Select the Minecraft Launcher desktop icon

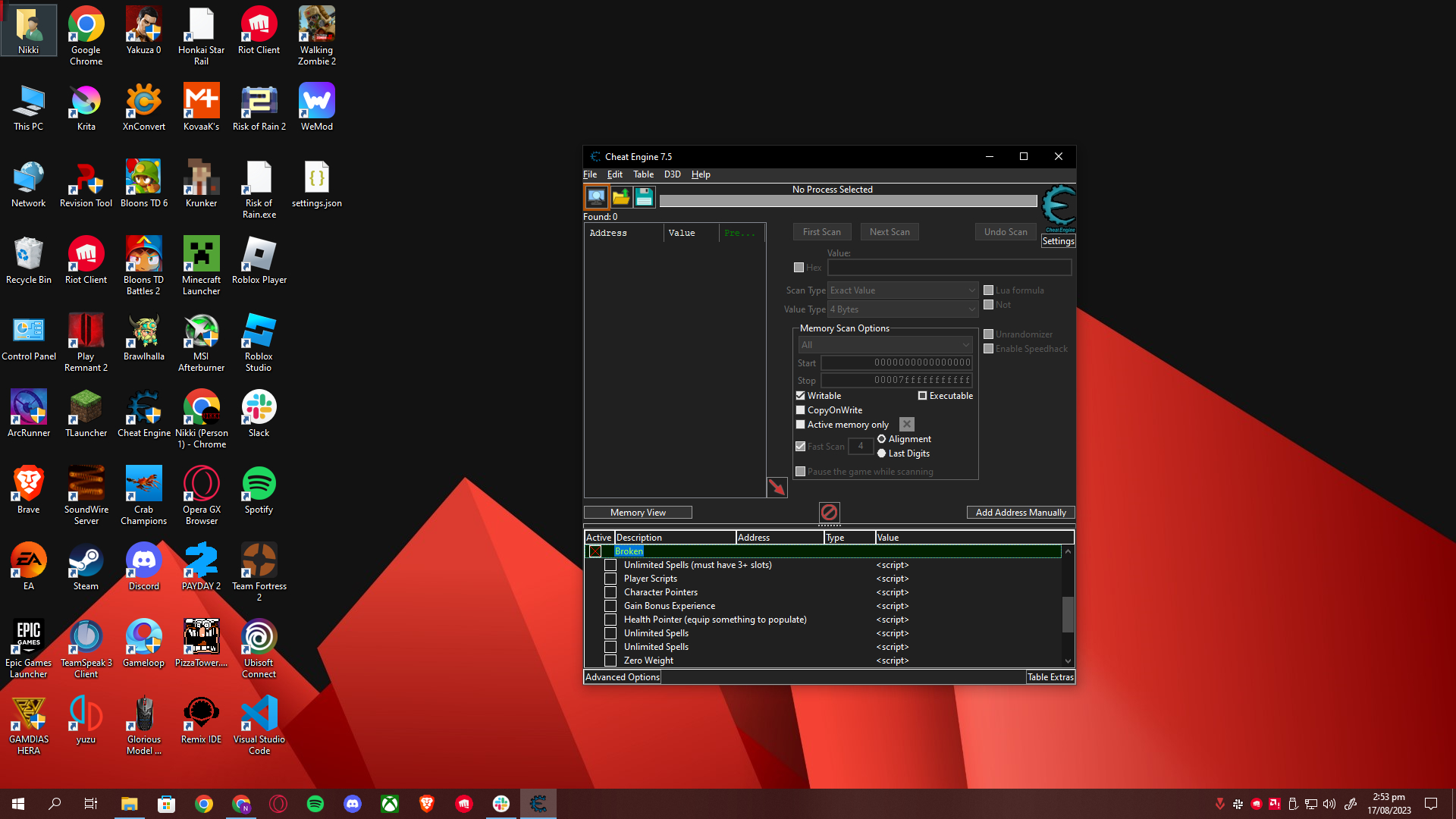(201, 265)
